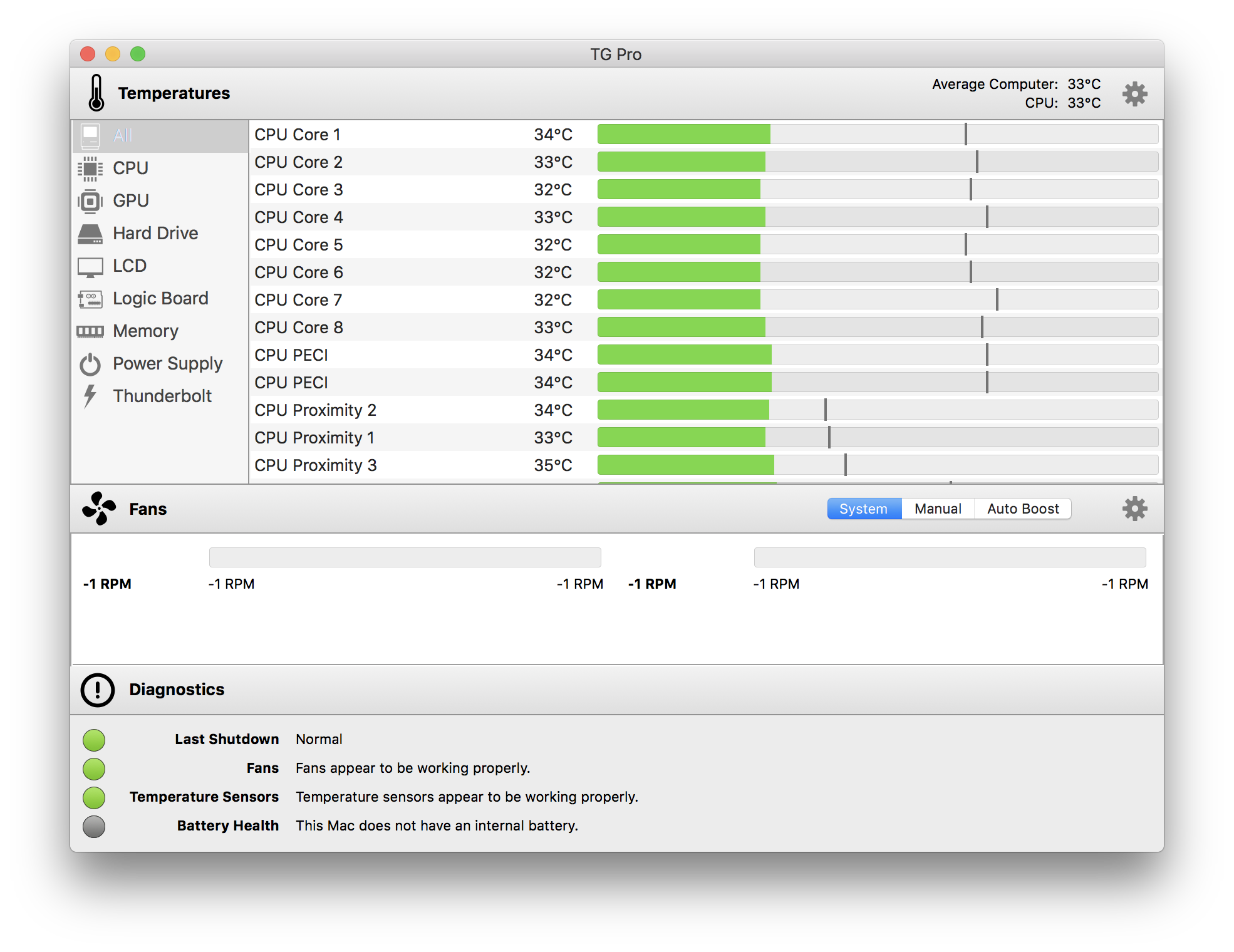1234x952 pixels.
Task: Select the Power Supply icon
Action: point(90,364)
